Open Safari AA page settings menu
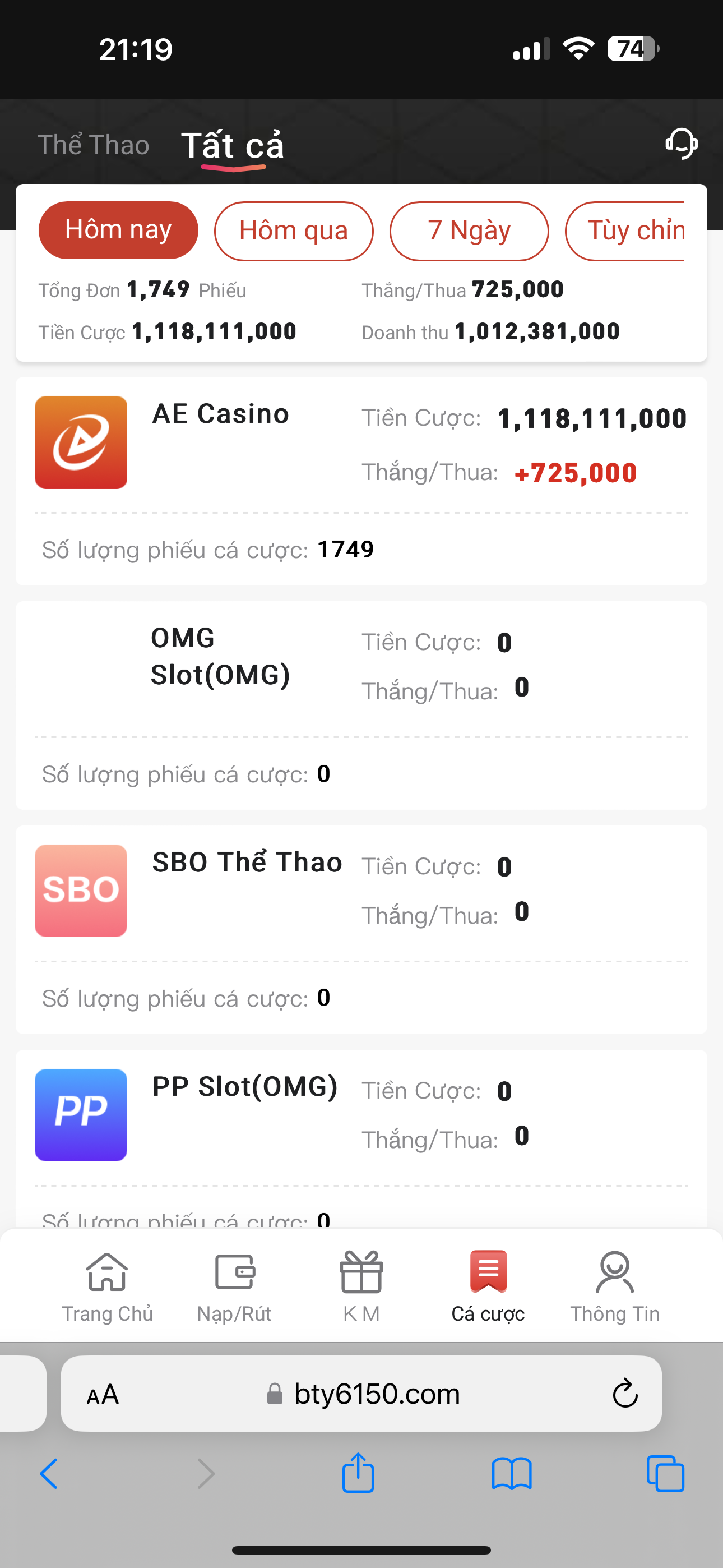Image resolution: width=723 pixels, height=1568 pixels. [103, 1395]
